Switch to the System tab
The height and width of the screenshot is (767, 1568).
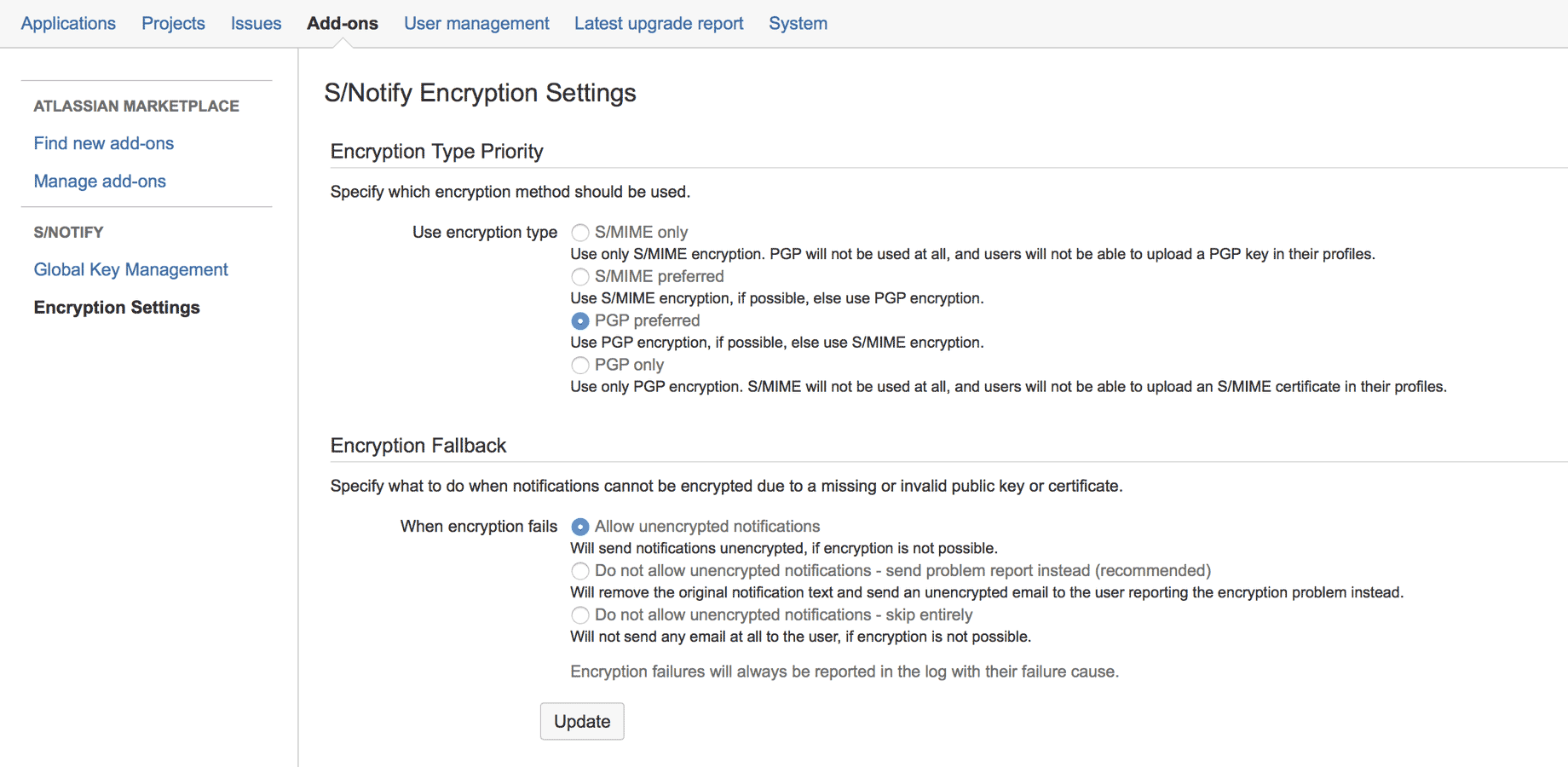point(798,23)
